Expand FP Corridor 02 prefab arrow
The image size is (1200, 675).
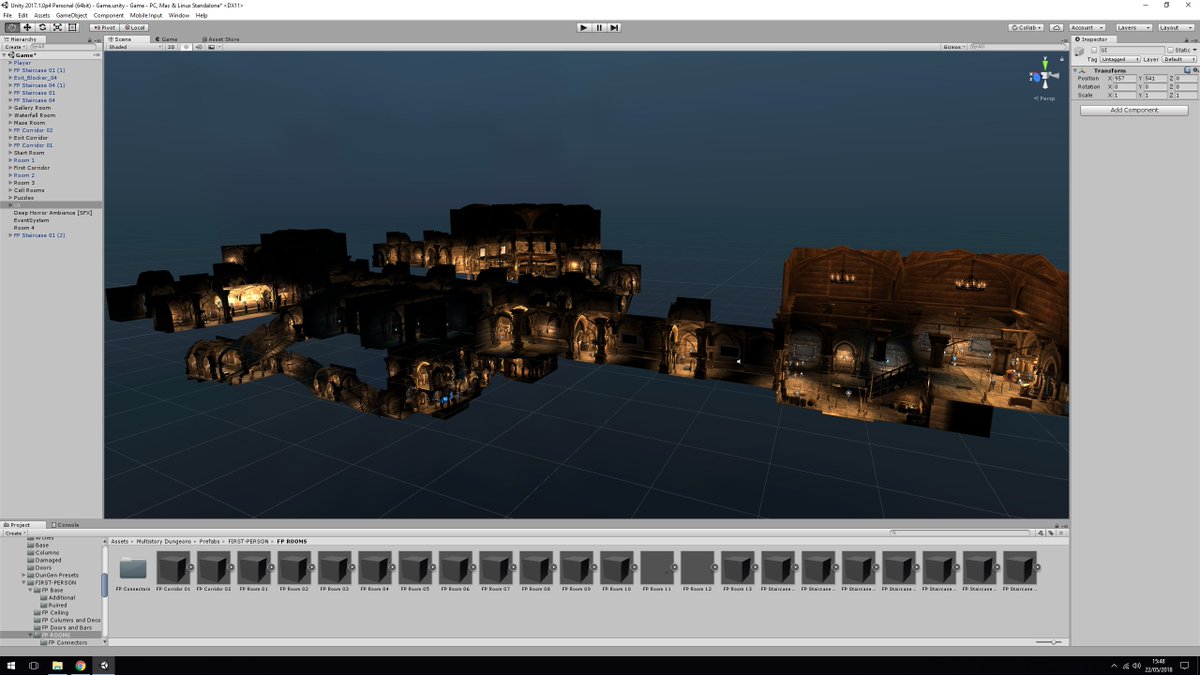tap(233, 568)
